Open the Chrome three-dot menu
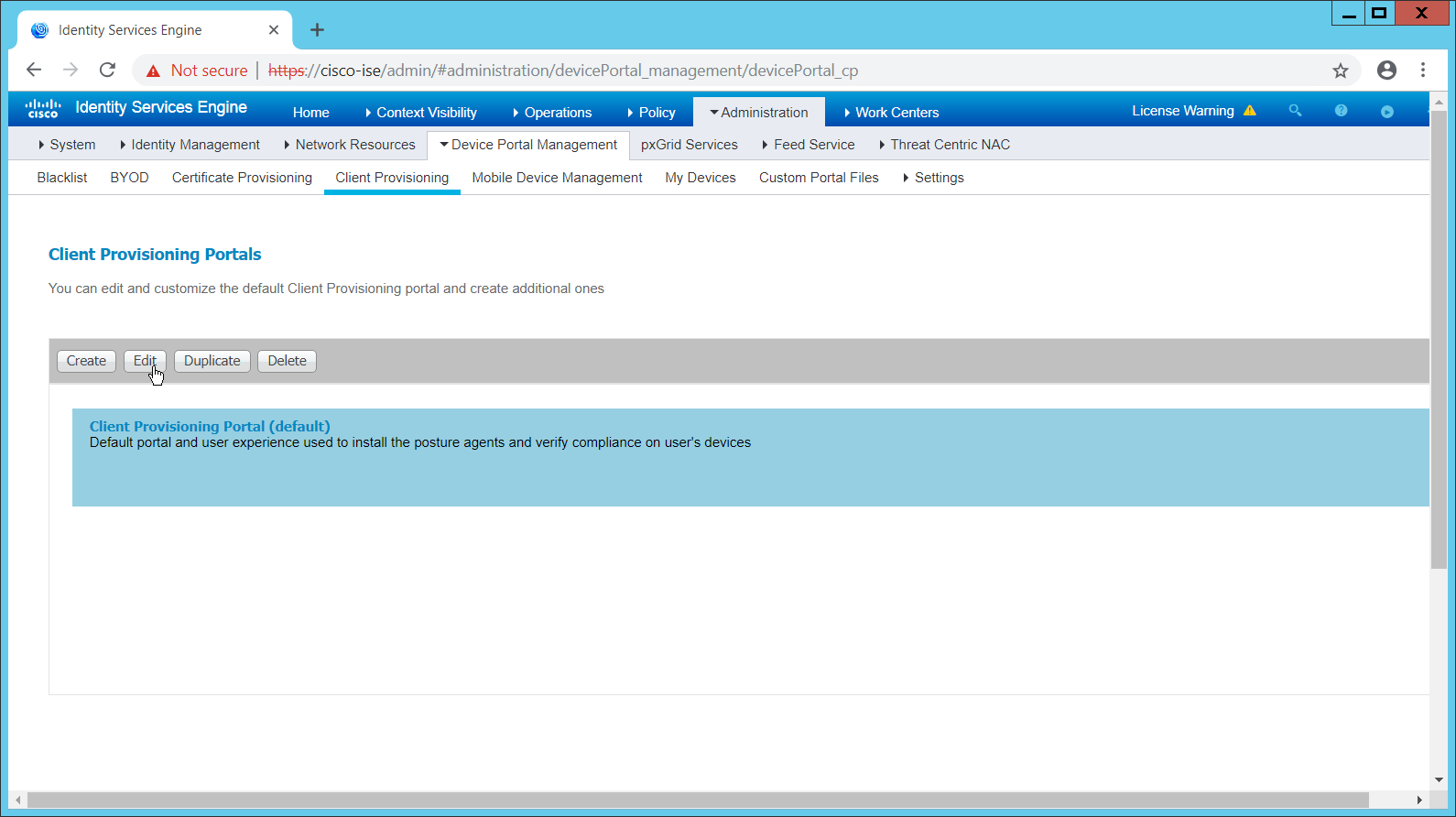The image size is (1456, 817). pos(1422,71)
